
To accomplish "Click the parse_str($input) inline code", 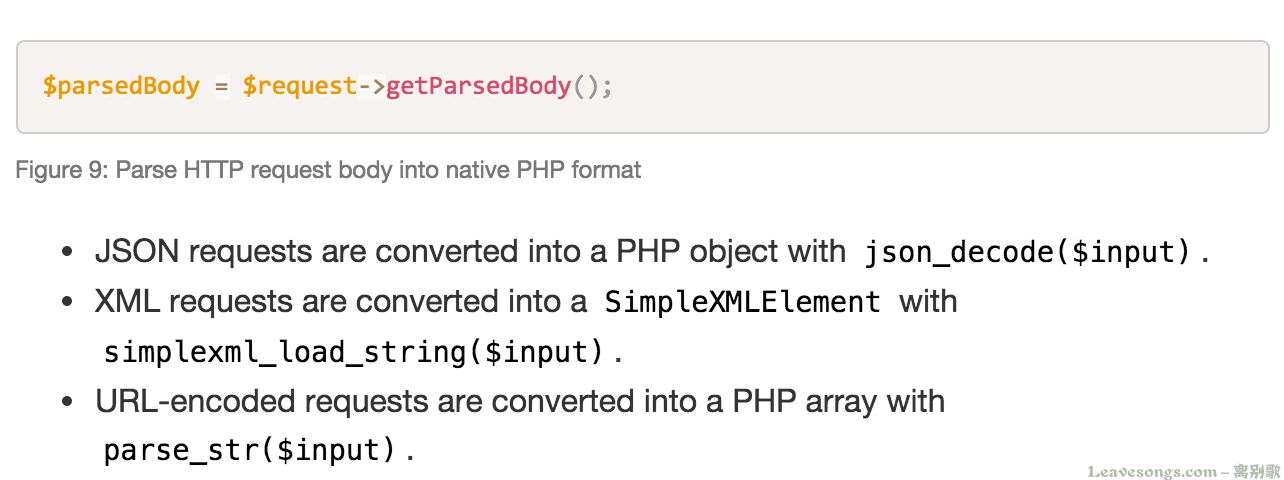I will tap(250, 451).
